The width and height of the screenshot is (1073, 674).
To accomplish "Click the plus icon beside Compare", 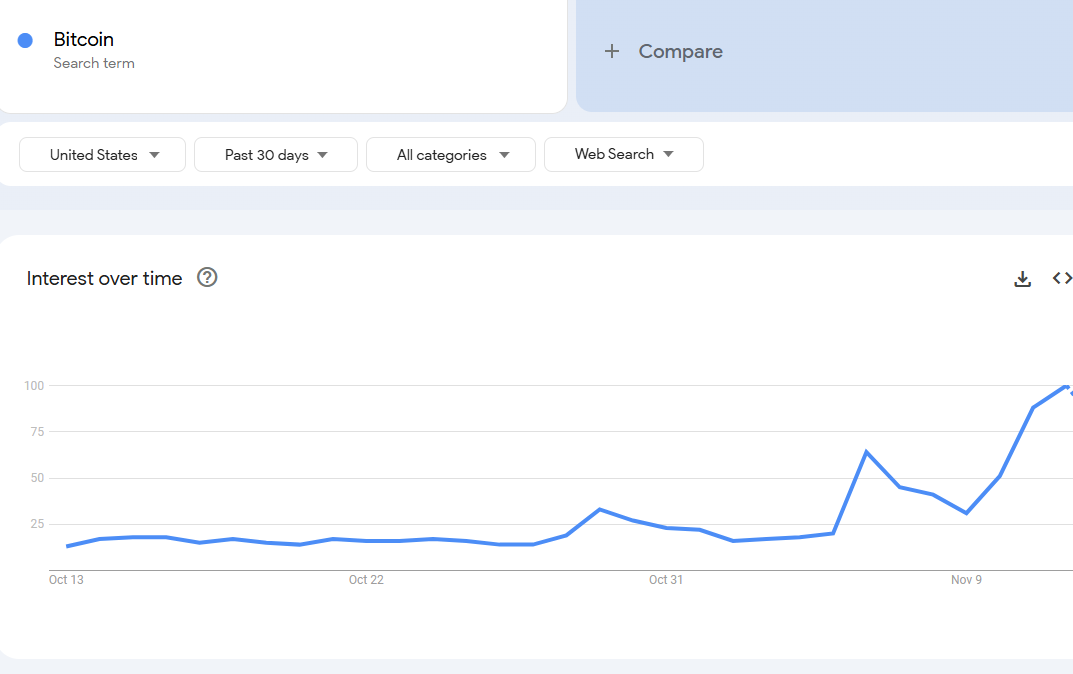I will [612, 51].
